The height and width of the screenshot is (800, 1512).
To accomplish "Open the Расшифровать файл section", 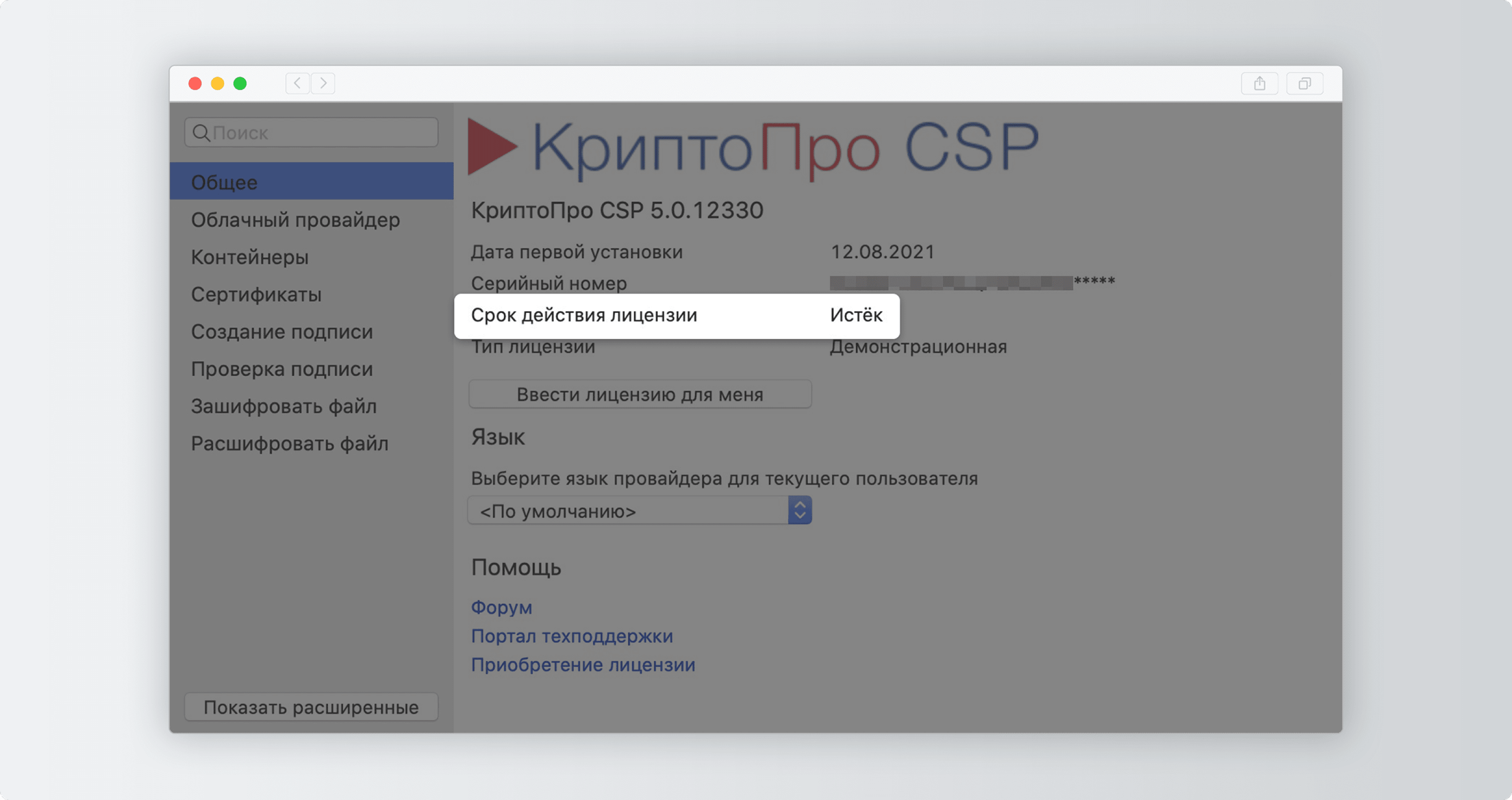I will coord(311,443).
